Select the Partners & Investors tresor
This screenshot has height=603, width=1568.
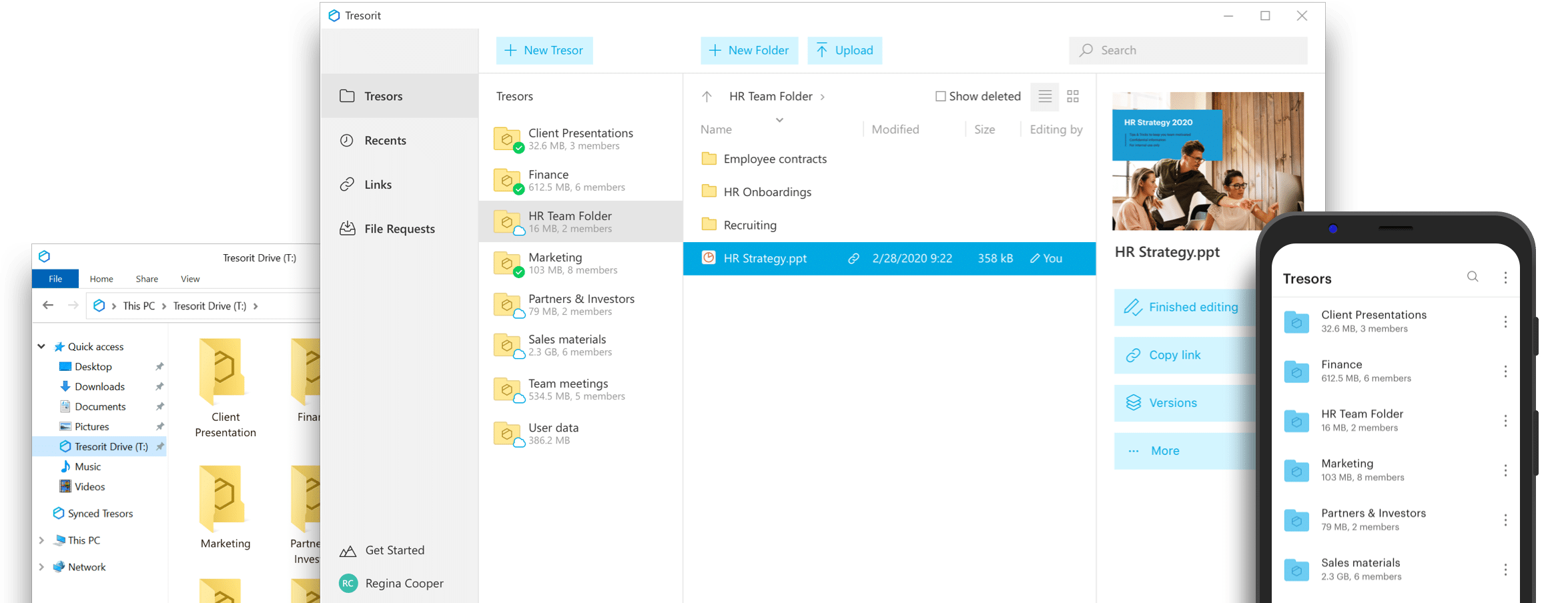point(580,304)
